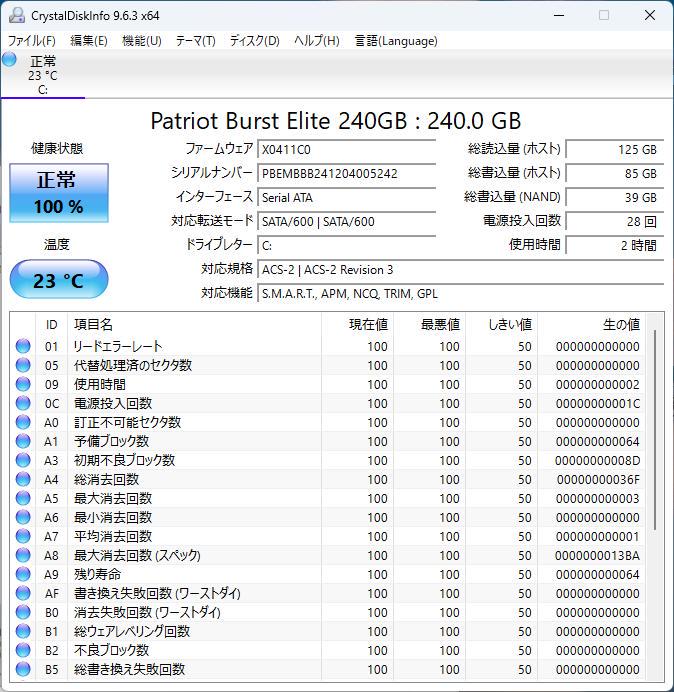Viewport: 674px width, 692px height.
Task: Click the 23 °C temperature button
Action: pos(59,280)
